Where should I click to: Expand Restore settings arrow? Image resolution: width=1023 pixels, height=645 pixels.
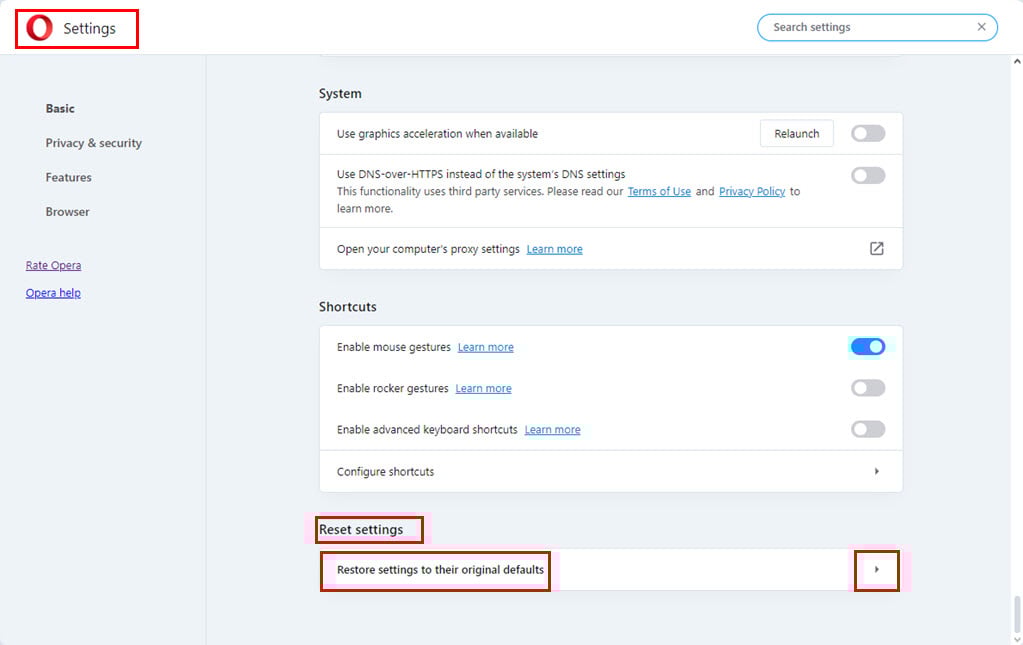pyautogui.click(x=876, y=569)
